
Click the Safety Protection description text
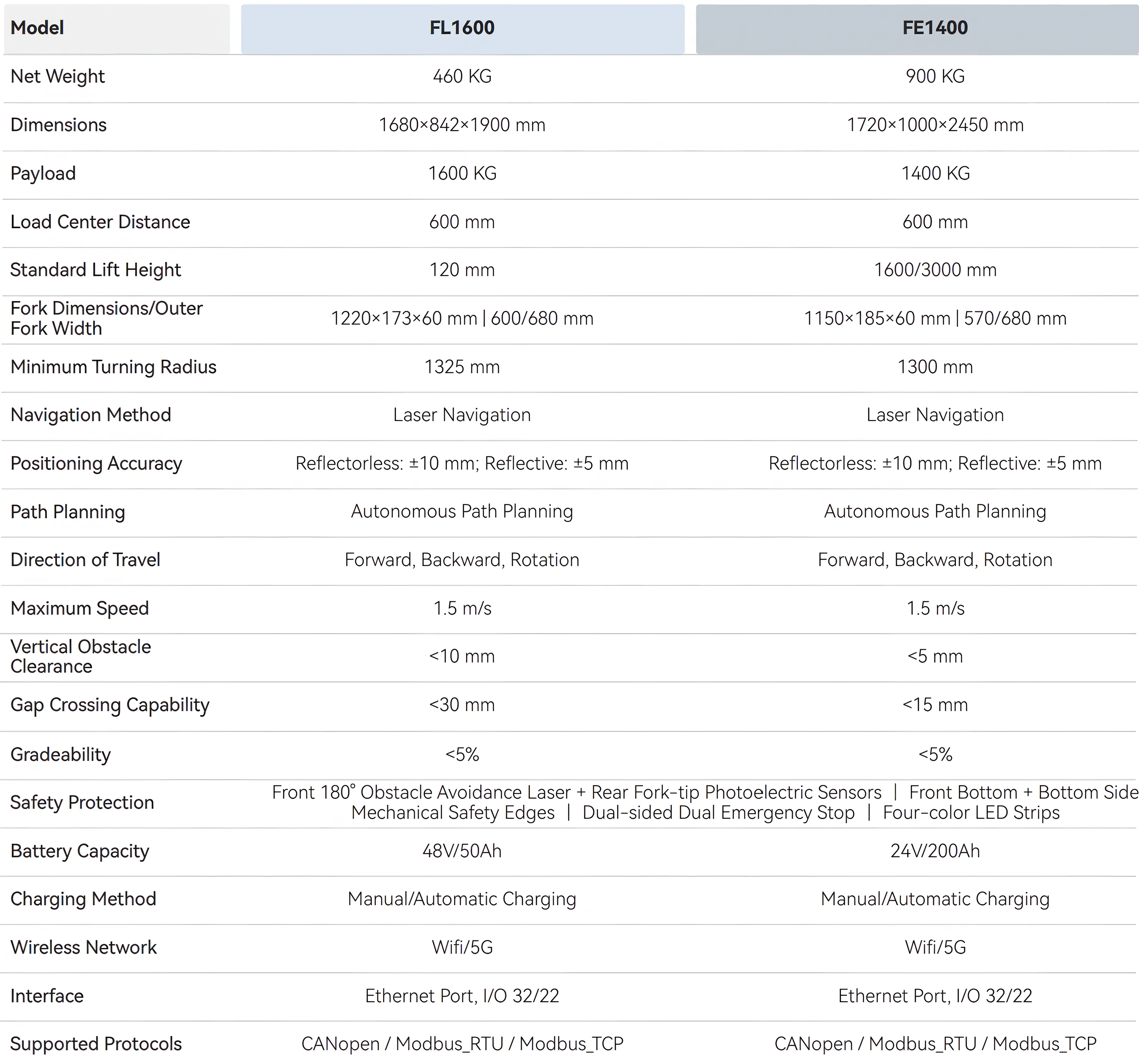[x=705, y=803]
